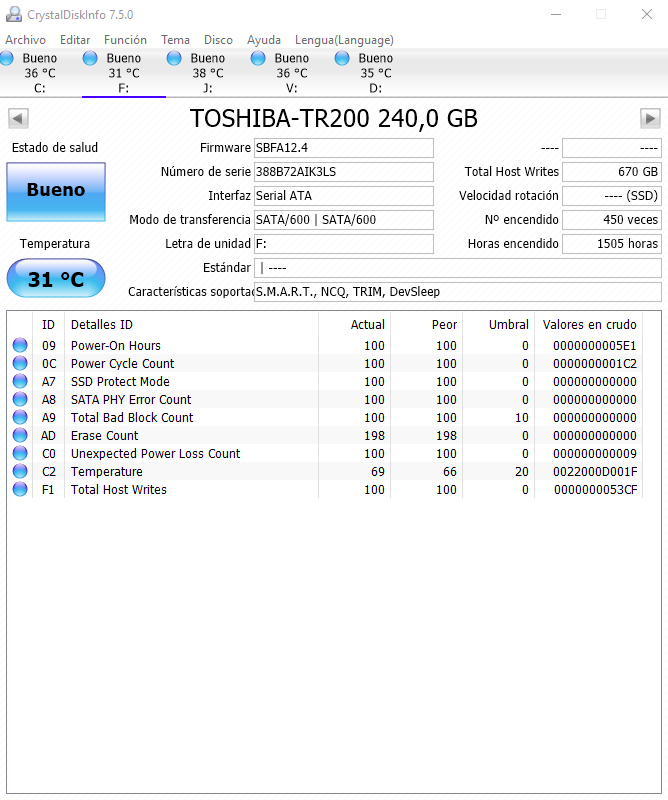Click status orb of F1 Total Host Writes row
The image size is (668, 800).
(20, 489)
